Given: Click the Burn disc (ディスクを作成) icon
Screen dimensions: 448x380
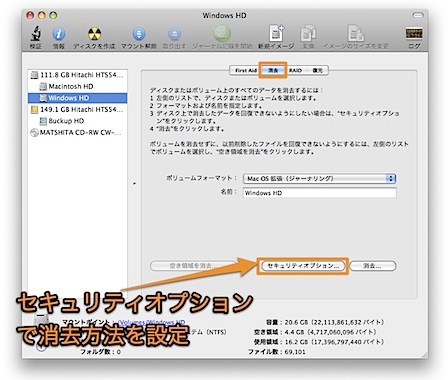Looking at the screenshot, I should [94, 34].
